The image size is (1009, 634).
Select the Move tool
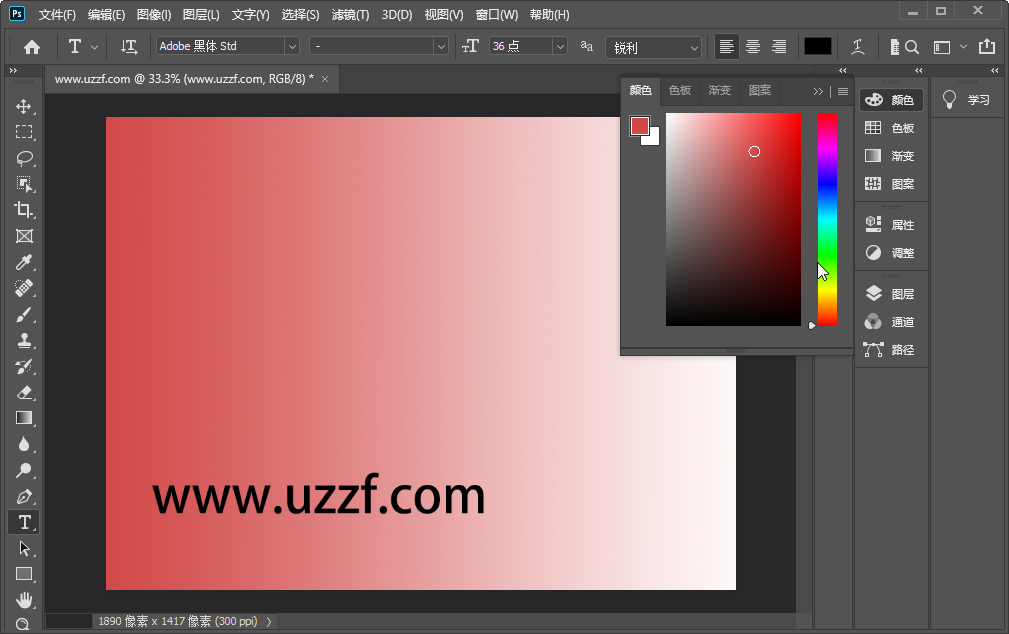click(24, 105)
